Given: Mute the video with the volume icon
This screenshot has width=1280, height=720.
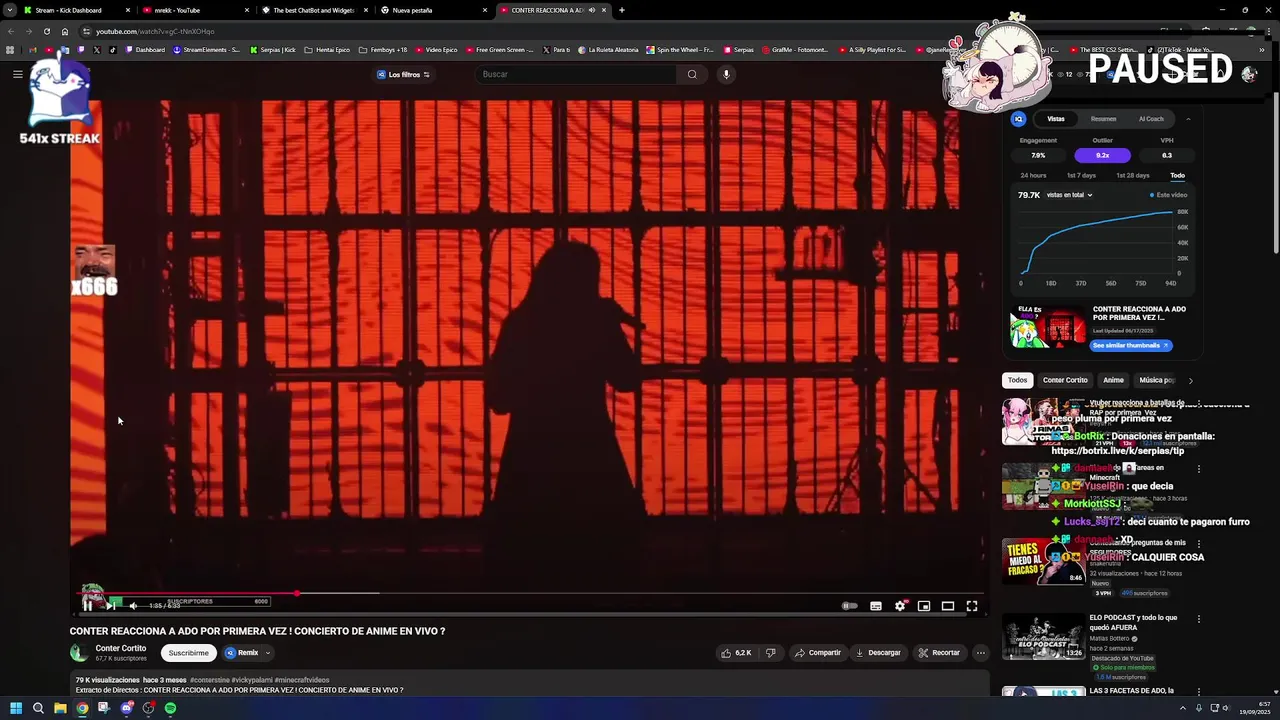Looking at the screenshot, I should coord(133,605).
